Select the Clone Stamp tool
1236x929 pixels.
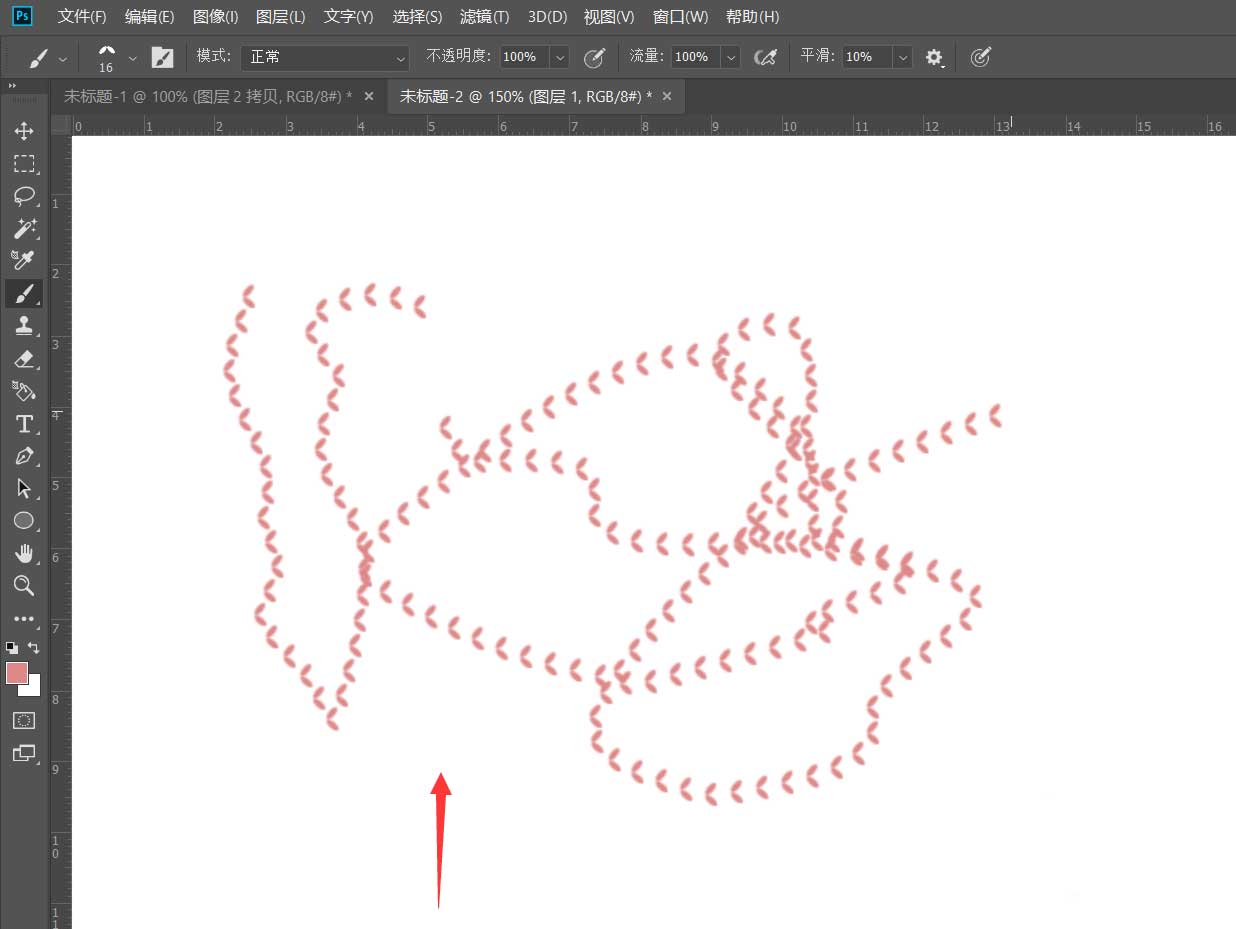click(24, 326)
